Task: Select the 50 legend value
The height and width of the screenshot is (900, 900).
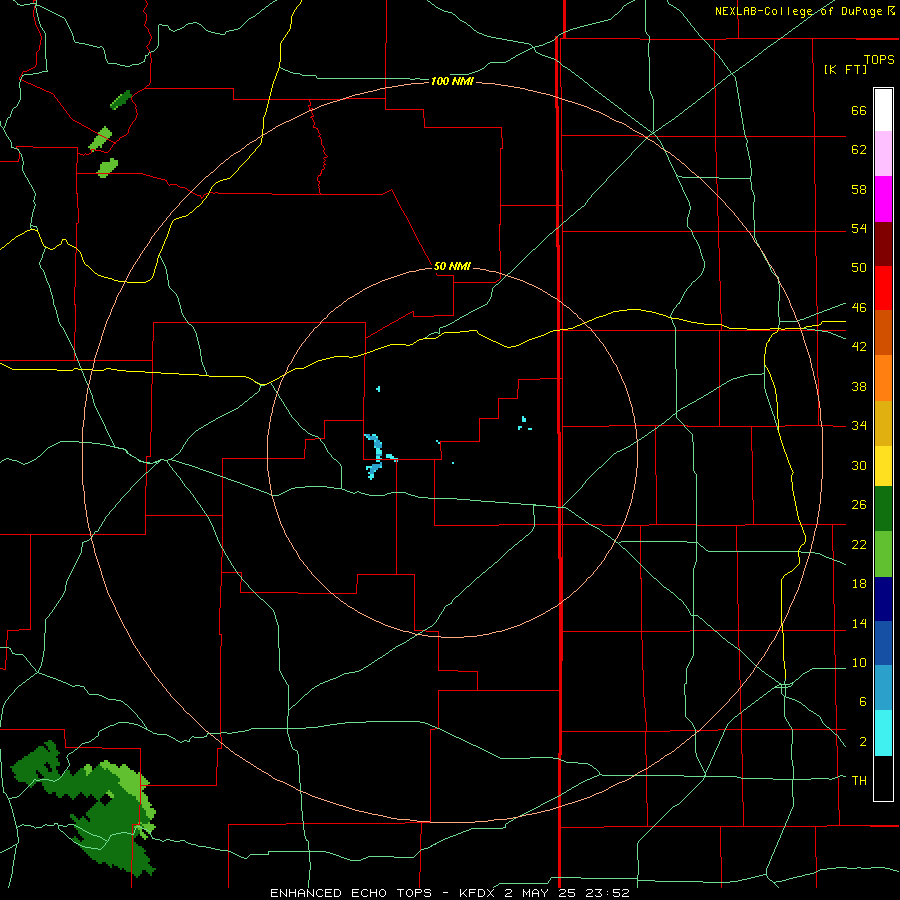Action: [x=859, y=268]
